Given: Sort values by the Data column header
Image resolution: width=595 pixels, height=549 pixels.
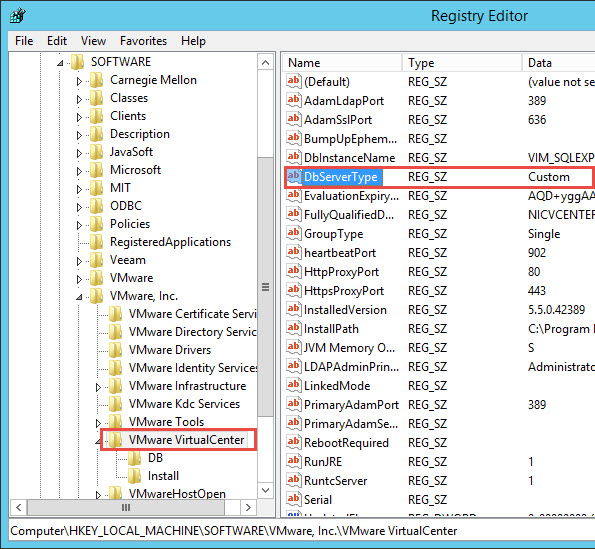Looking at the screenshot, I should (x=559, y=63).
